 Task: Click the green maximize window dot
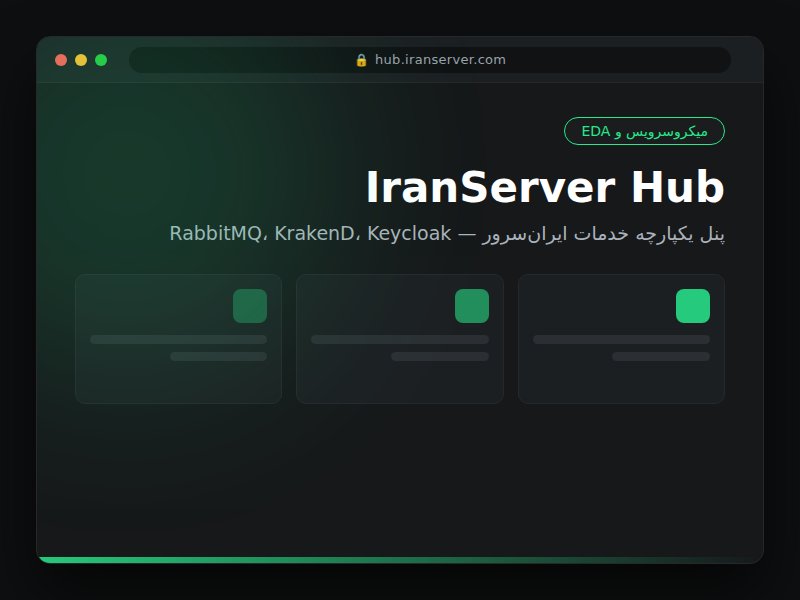point(101,60)
